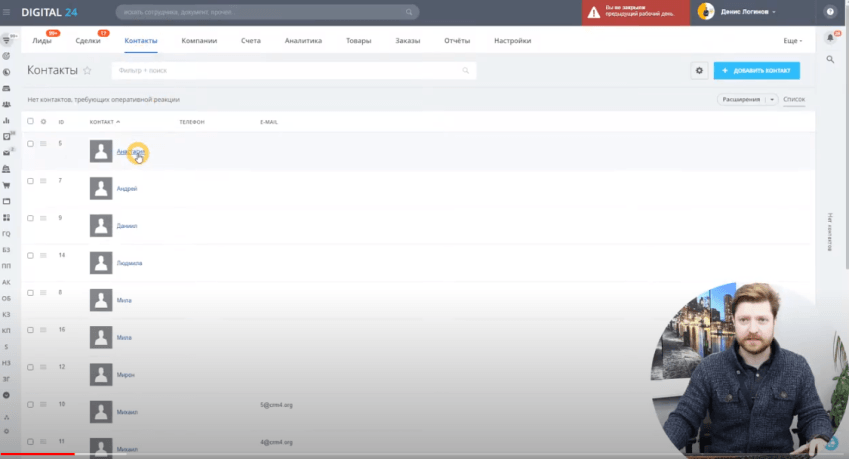849x459 pixels.
Task: Open the CRM funnel icon in left sidebar
Action: click(x=6, y=40)
